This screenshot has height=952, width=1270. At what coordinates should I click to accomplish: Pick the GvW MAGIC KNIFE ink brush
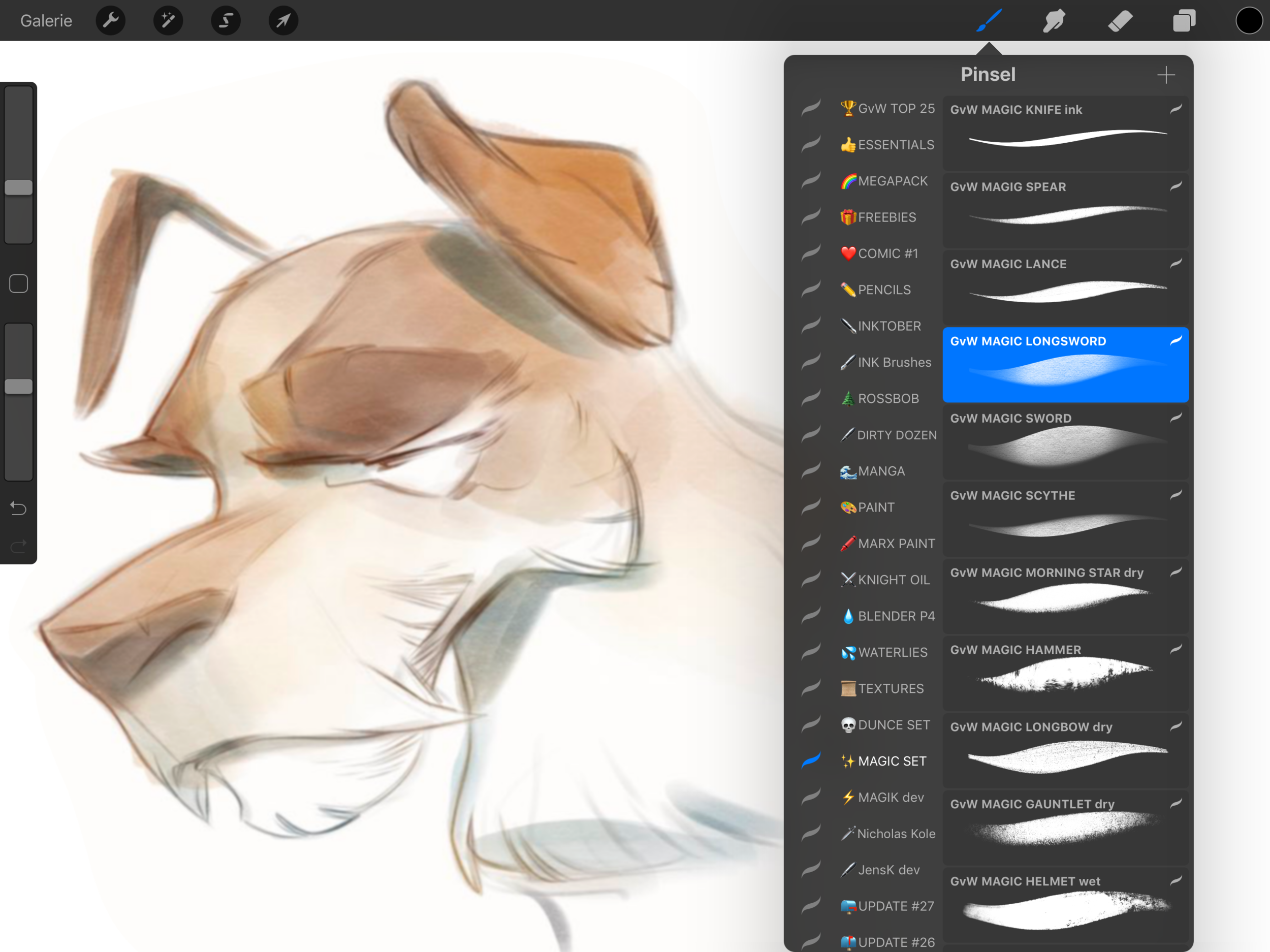coord(1065,133)
